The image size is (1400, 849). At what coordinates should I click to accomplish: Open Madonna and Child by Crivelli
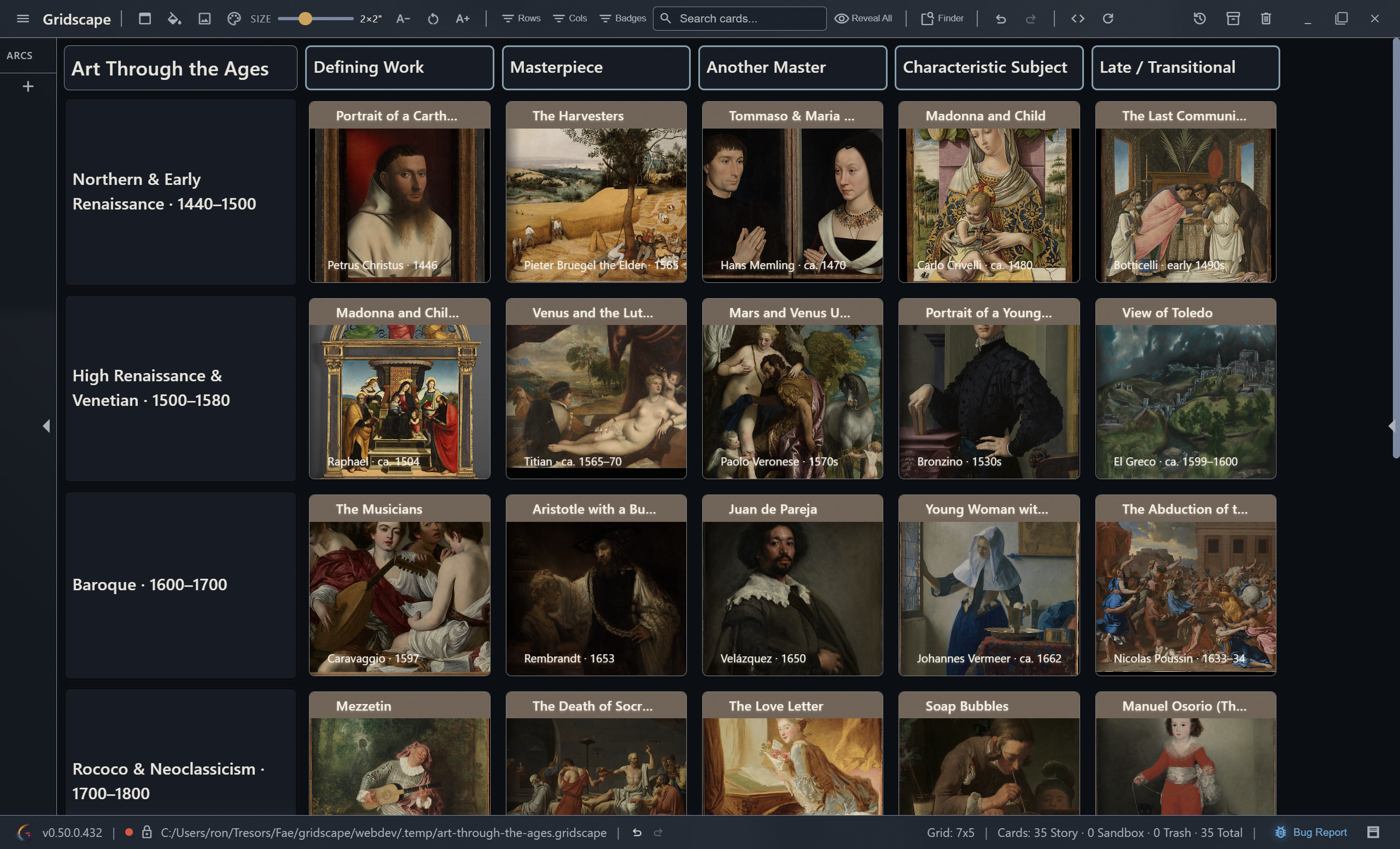(x=989, y=192)
